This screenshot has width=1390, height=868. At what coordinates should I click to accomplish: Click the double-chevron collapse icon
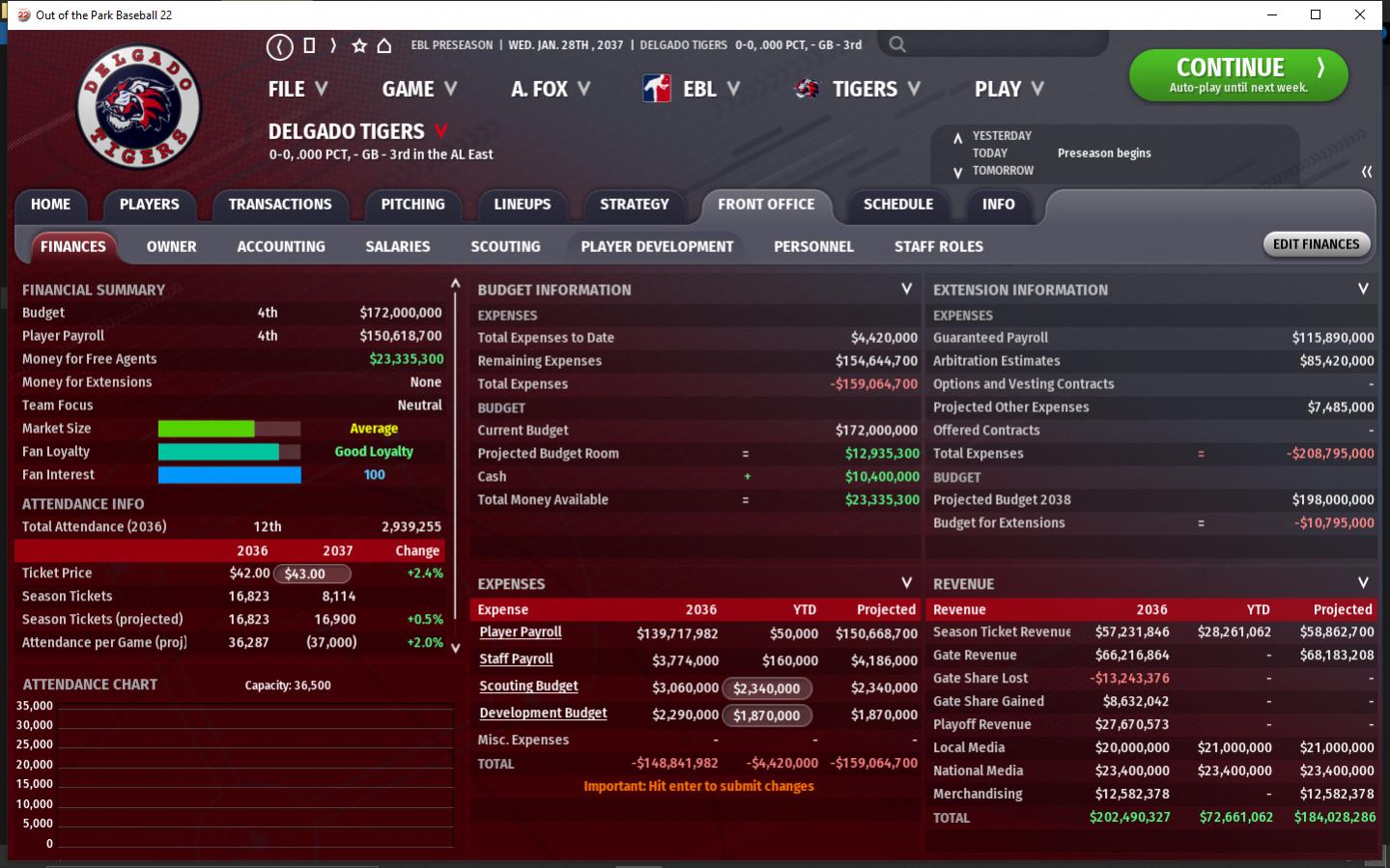pyautogui.click(x=1366, y=172)
